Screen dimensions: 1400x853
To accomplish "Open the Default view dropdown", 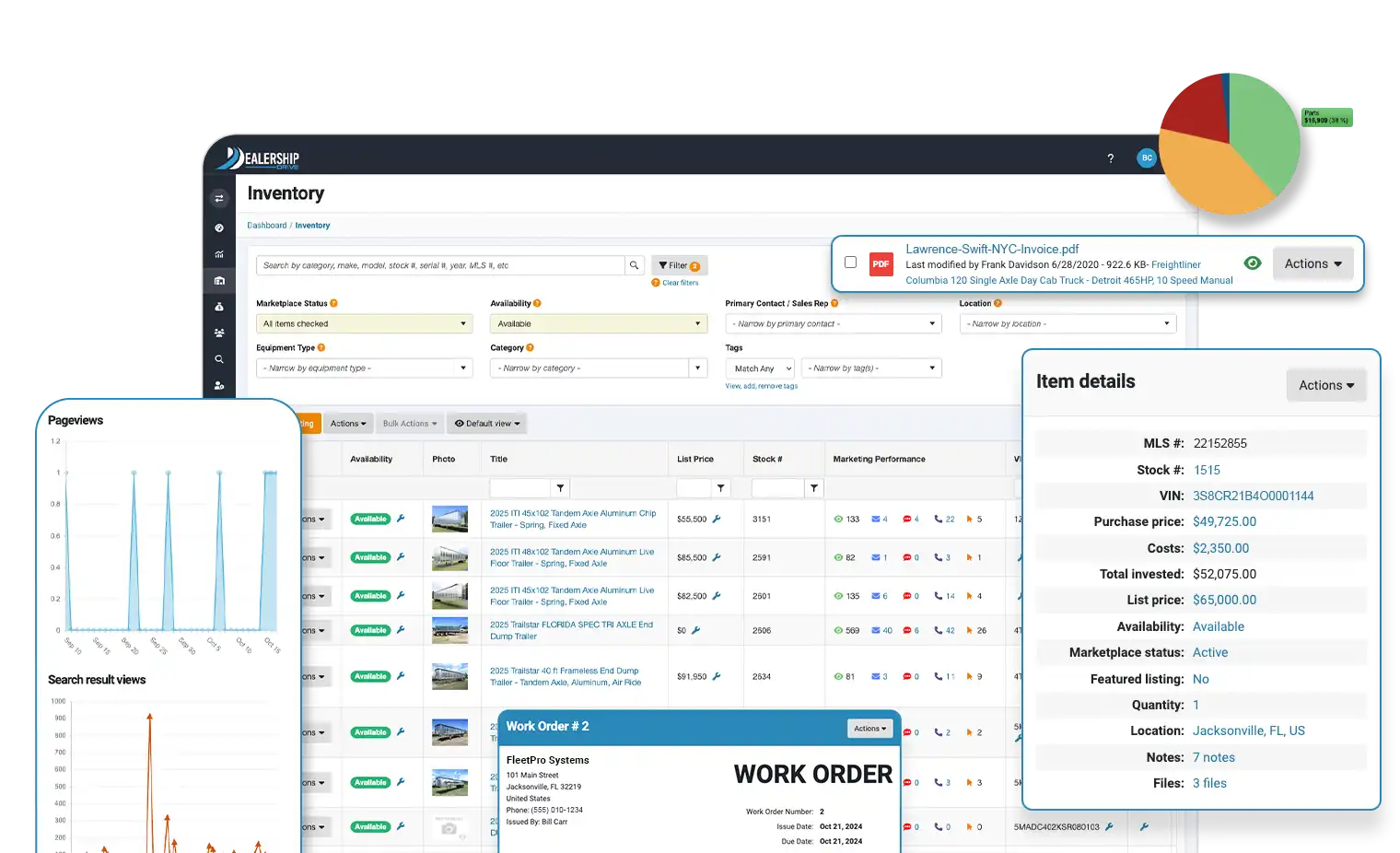I will 487,424.
